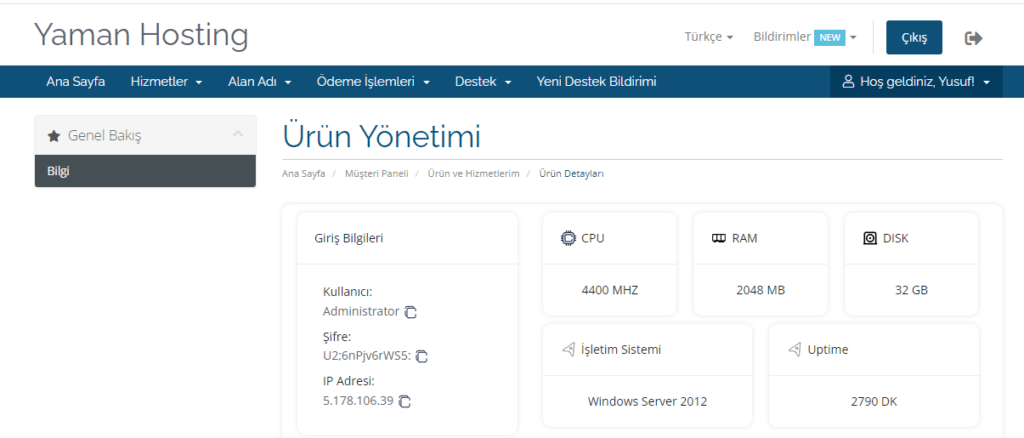Click the CPU chip icon
Image resolution: width=1024 pixels, height=438 pixels.
point(568,238)
